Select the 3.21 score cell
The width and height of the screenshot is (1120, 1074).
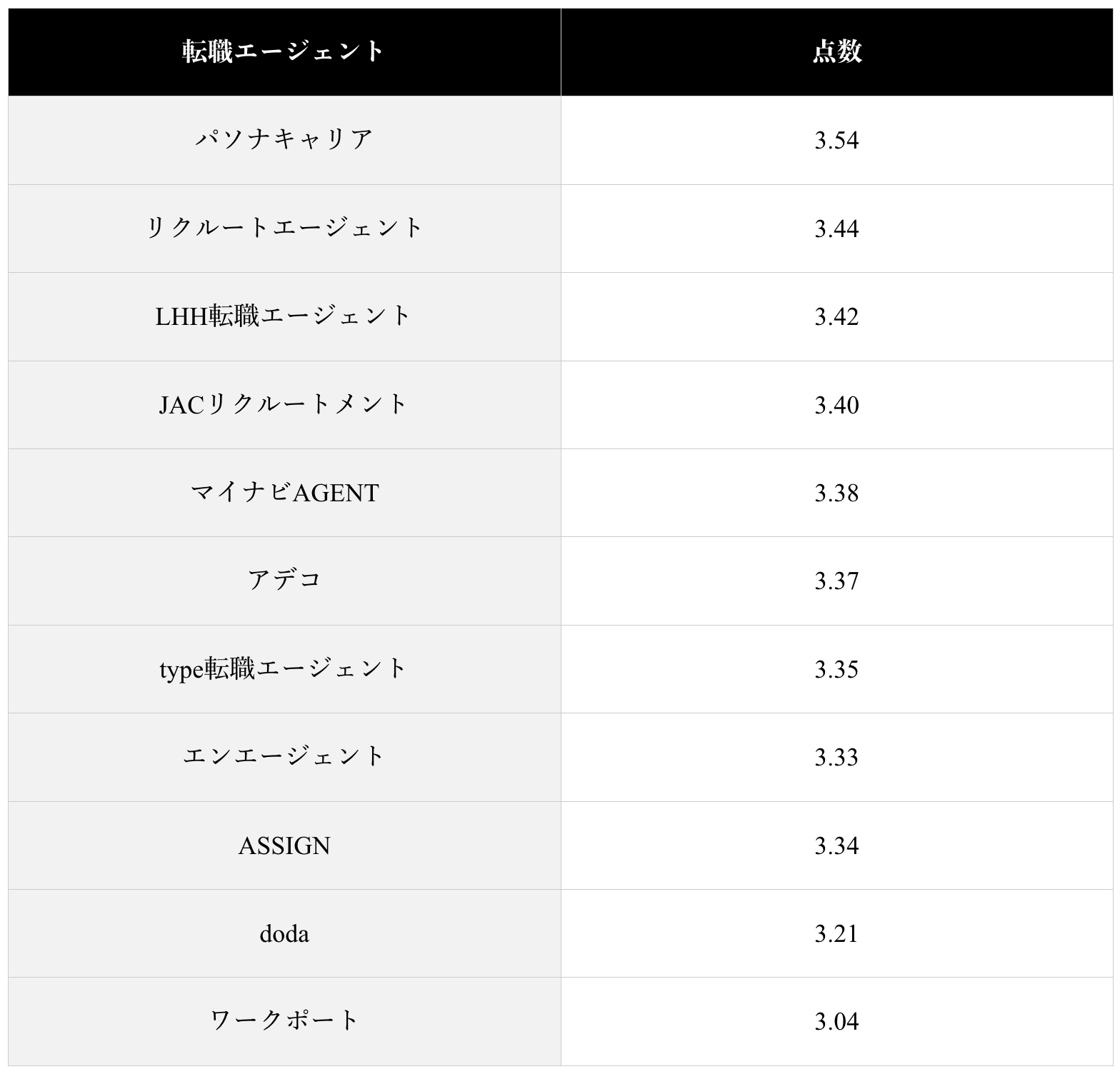coord(836,933)
